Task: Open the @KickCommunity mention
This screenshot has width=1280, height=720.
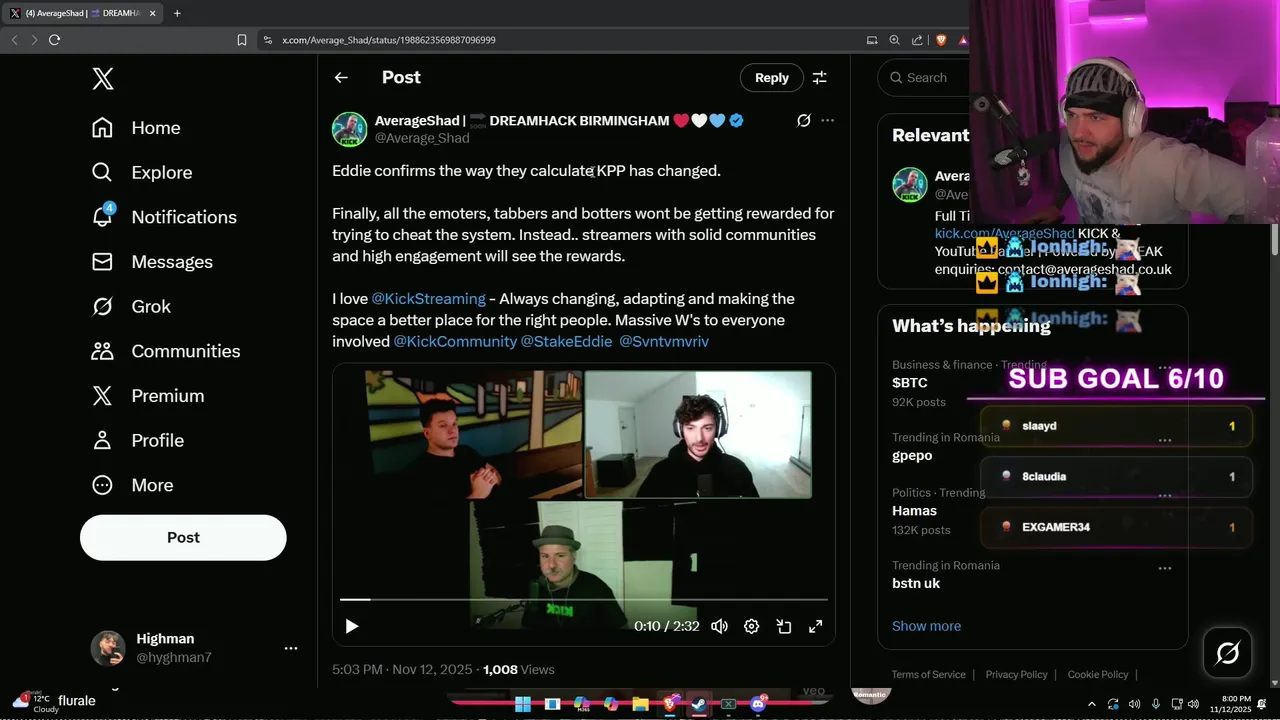Action: (x=455, y=341)
